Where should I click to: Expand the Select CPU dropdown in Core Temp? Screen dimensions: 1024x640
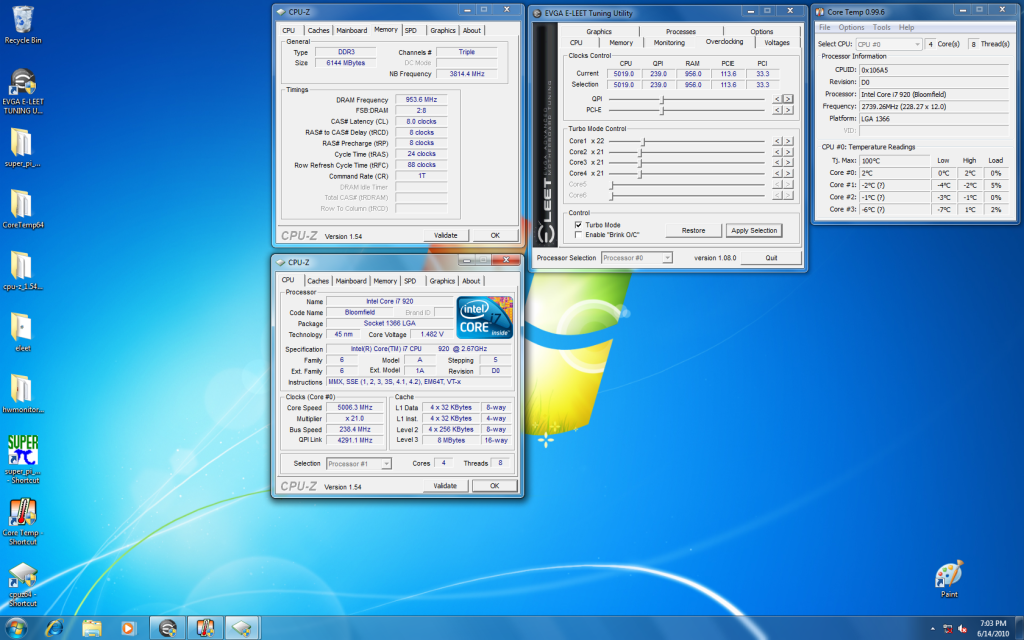pos(888,44)
